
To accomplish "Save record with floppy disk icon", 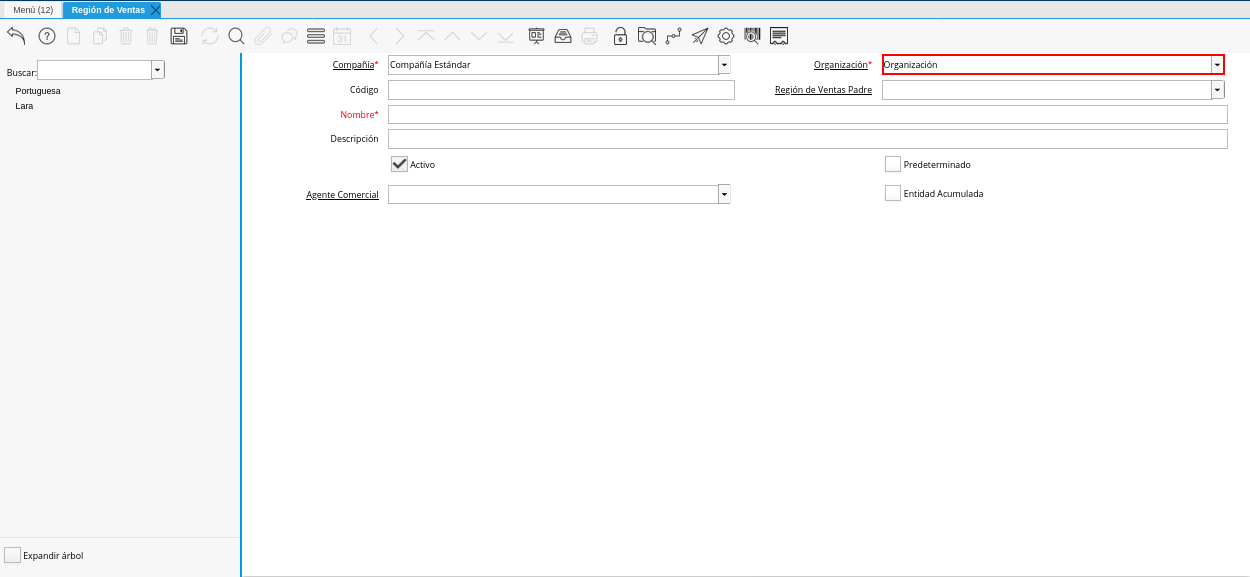I will [179, 36].
